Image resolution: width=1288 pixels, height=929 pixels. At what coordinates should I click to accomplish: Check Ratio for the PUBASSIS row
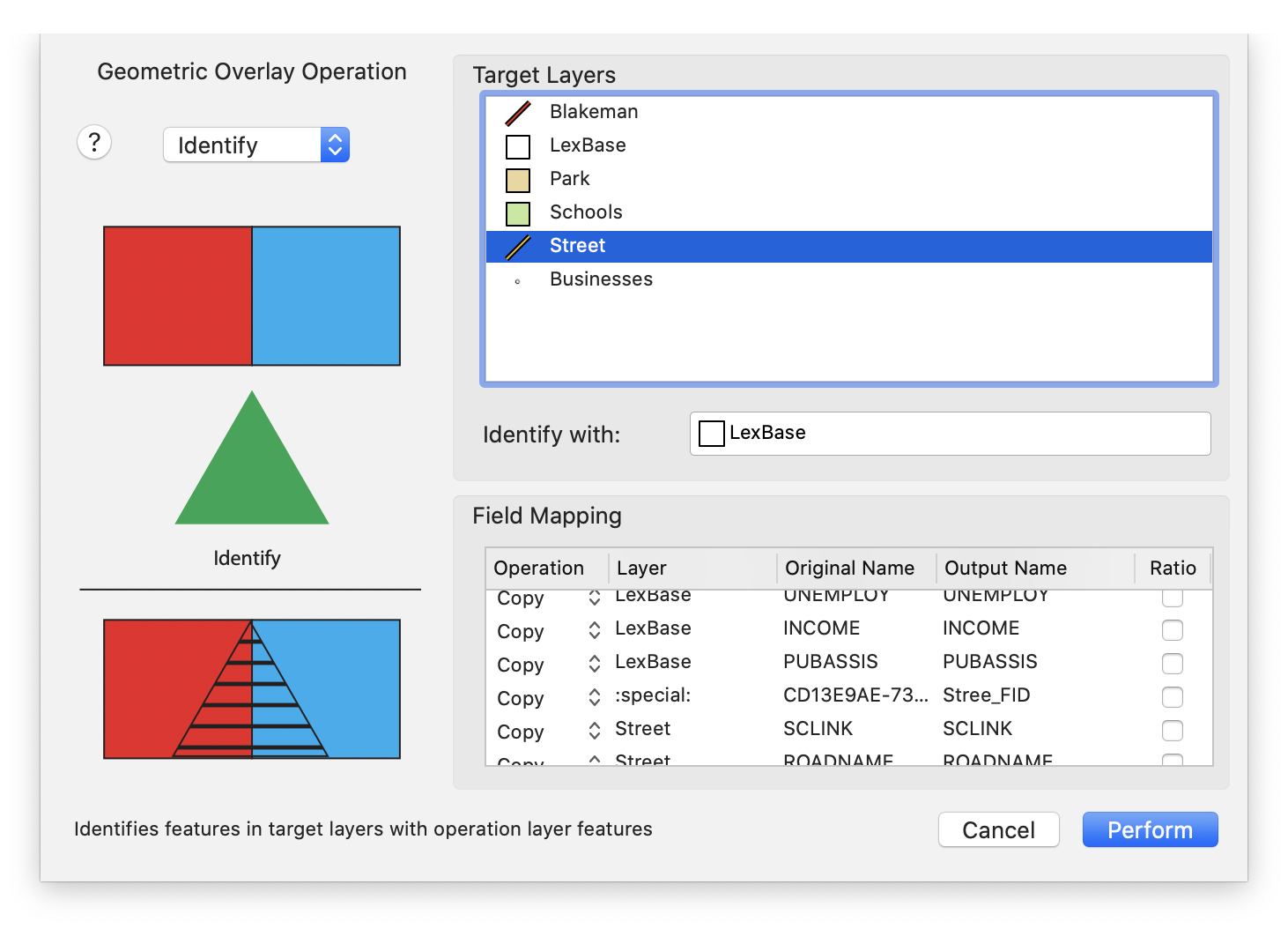coord(1173,664)
